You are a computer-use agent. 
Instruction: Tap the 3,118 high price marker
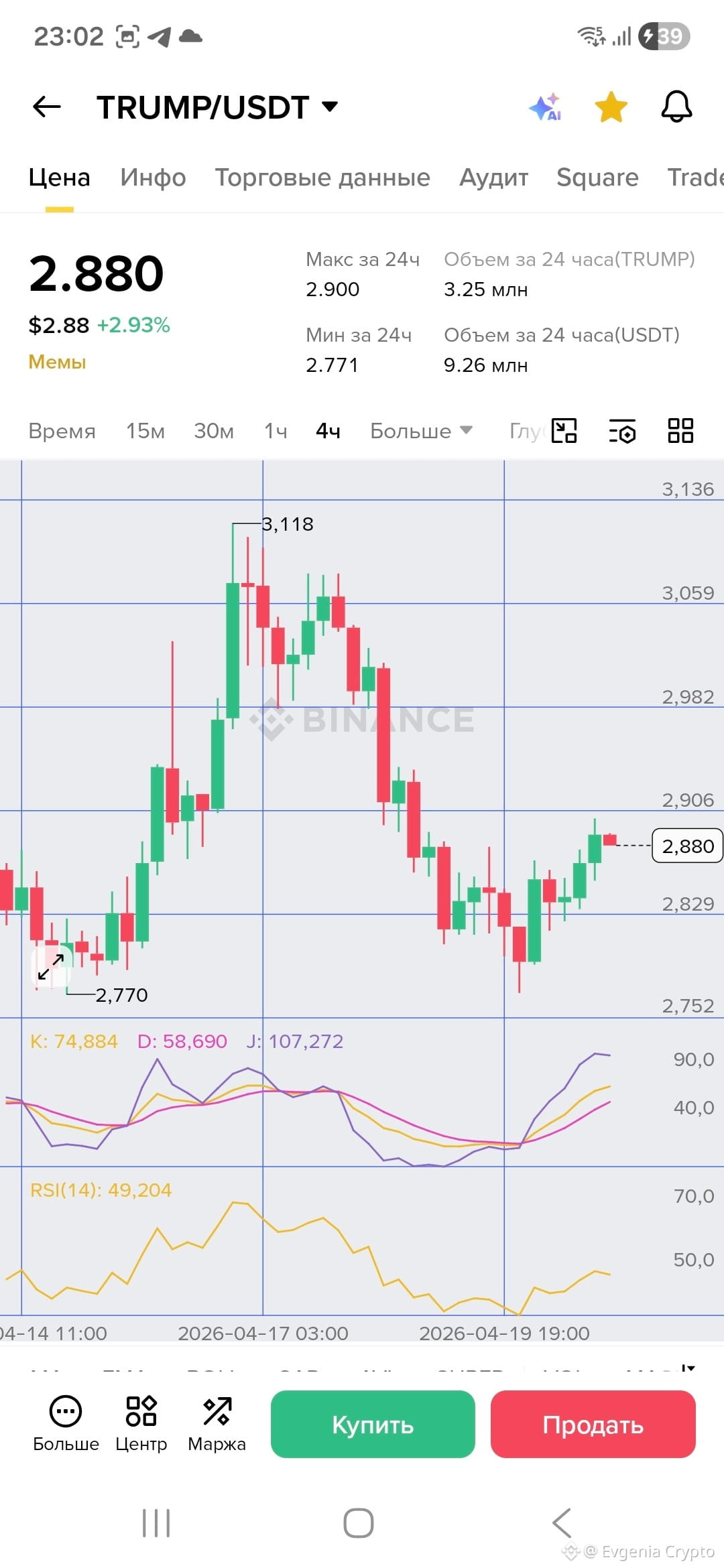coord(288,524)
